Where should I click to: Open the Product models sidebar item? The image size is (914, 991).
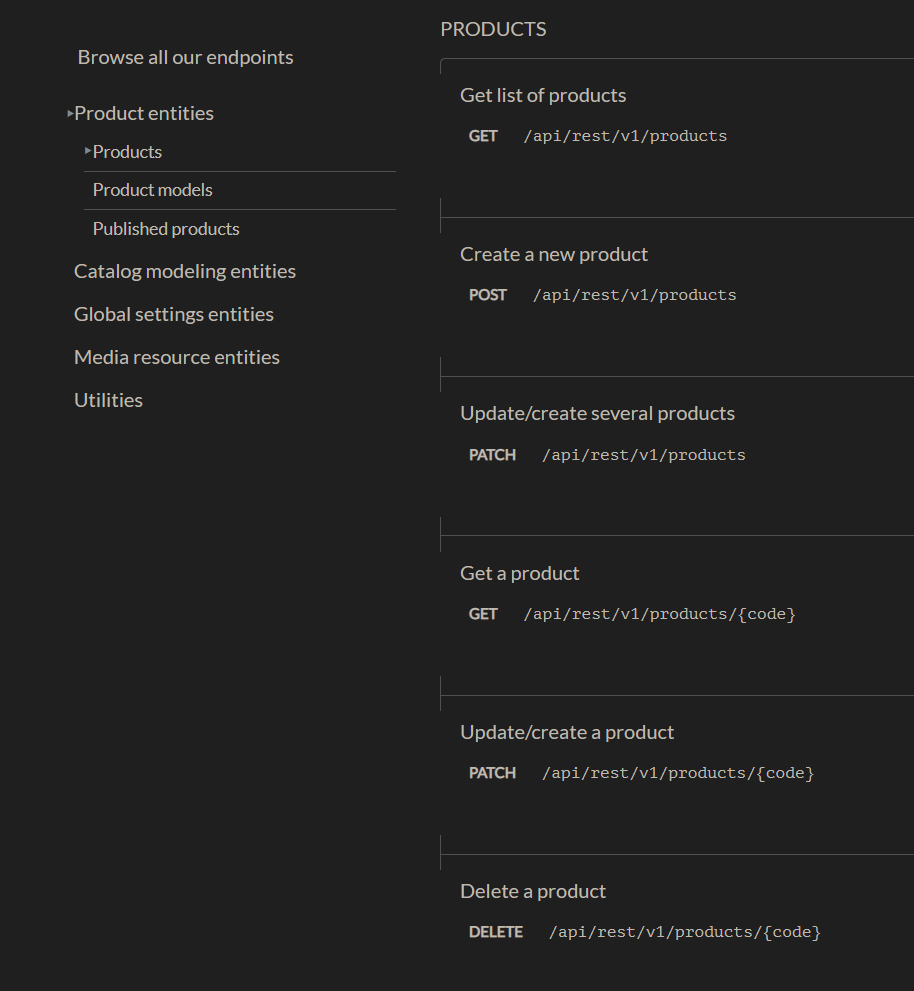[x=152, y=189]
